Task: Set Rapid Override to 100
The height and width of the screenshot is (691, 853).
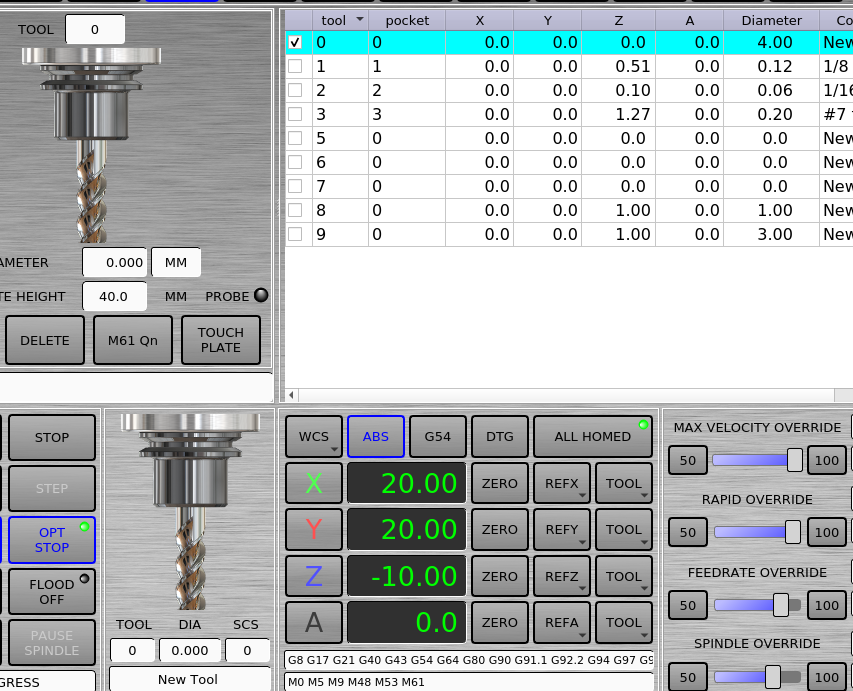Action: click(826, 532)
